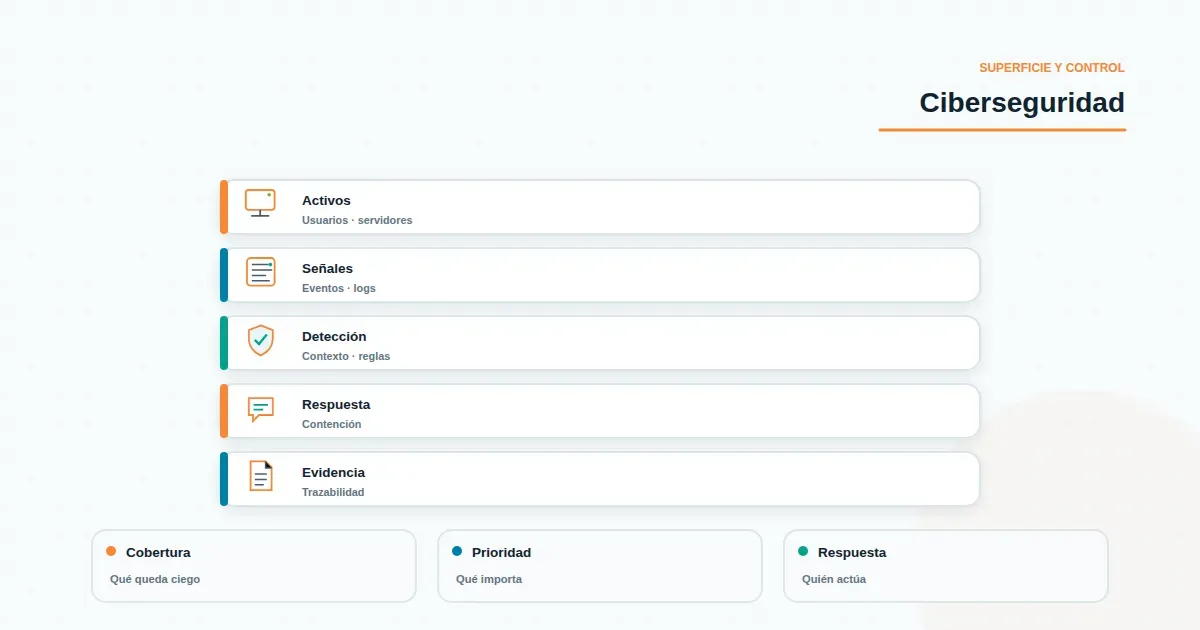Click the 'Contexto · reglas' subtitle

346,356
